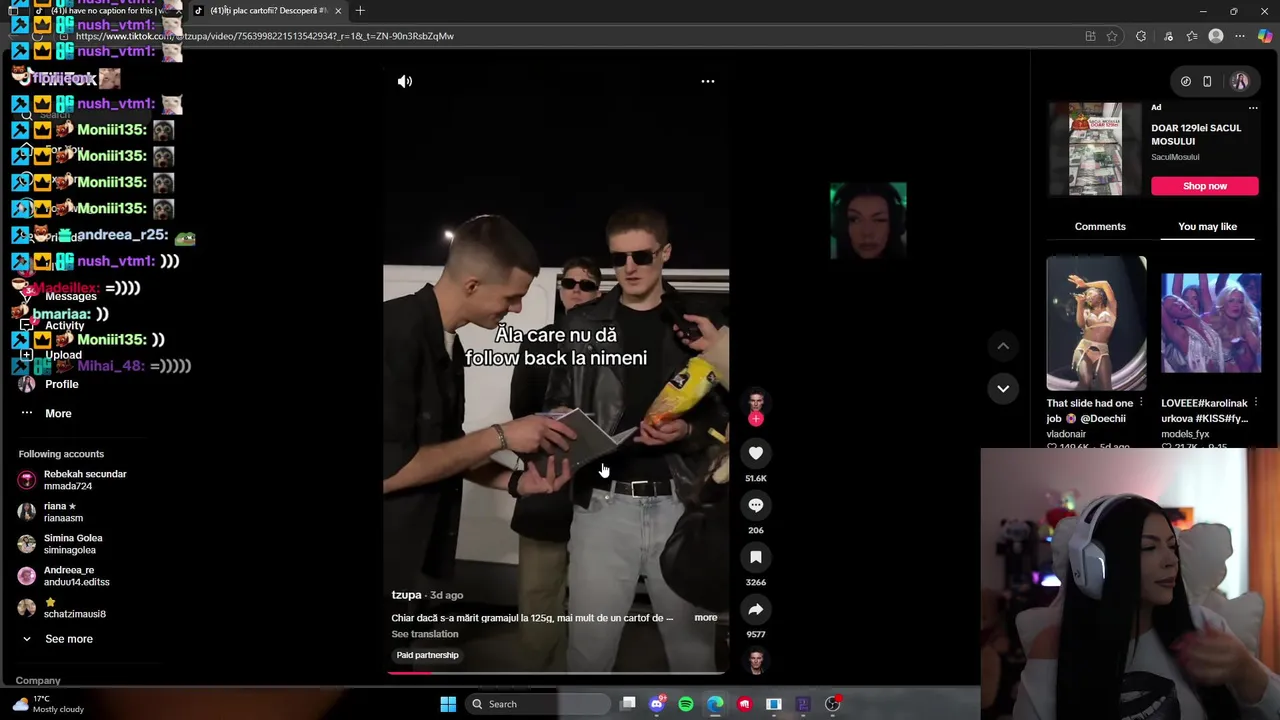Open vladonair creator name link

point(1066,434)
